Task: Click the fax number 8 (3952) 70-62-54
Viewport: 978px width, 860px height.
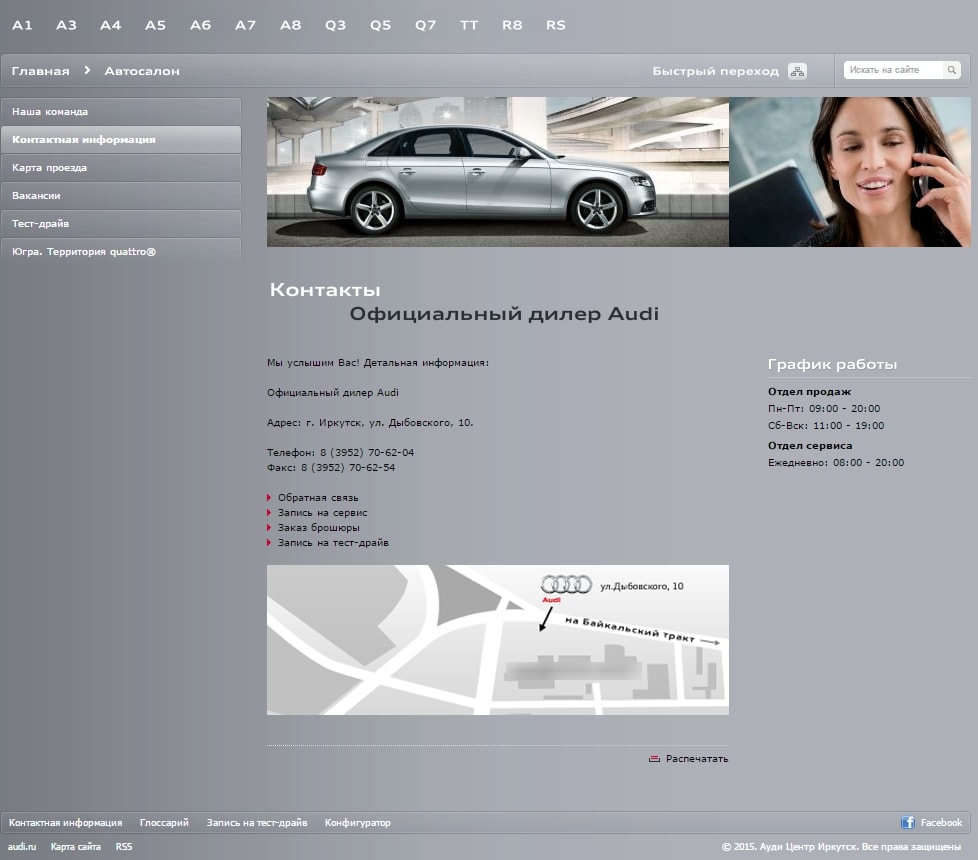Action: pos(348,468)
